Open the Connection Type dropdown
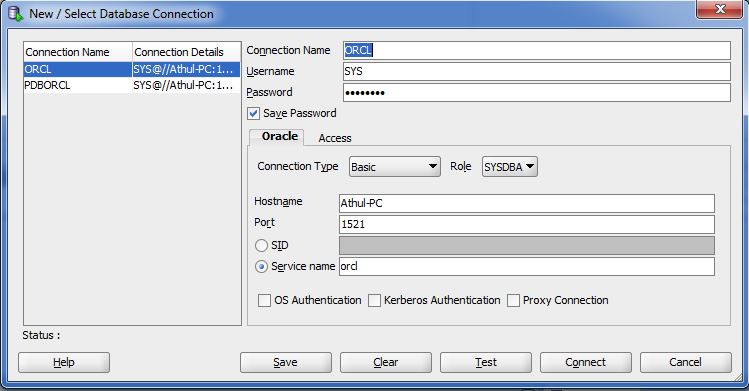The image size is (749, 391). [x=395, y=167]
